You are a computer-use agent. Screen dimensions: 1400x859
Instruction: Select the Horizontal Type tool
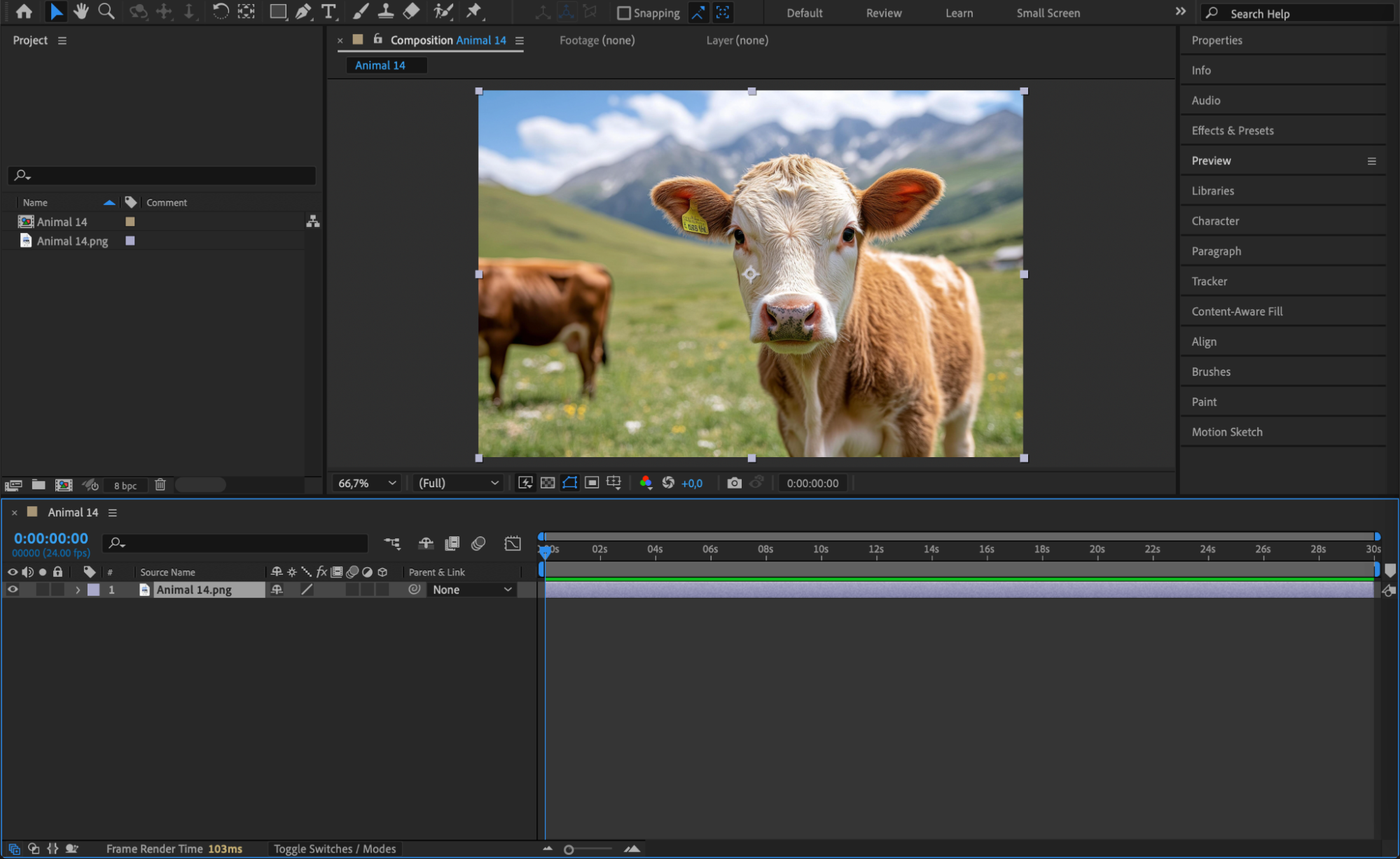point(328,11)
